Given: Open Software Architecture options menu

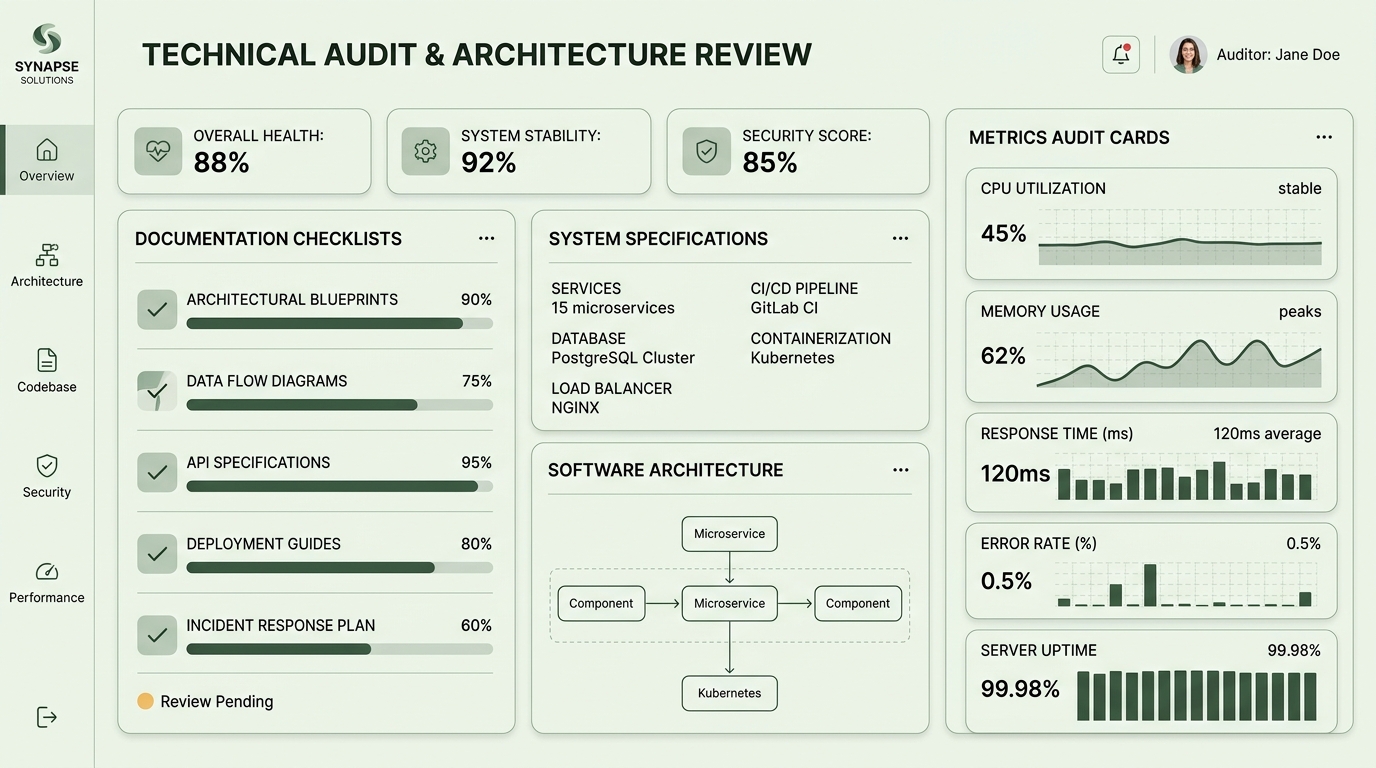Looking at the screenshot, I should click(900, 470).
